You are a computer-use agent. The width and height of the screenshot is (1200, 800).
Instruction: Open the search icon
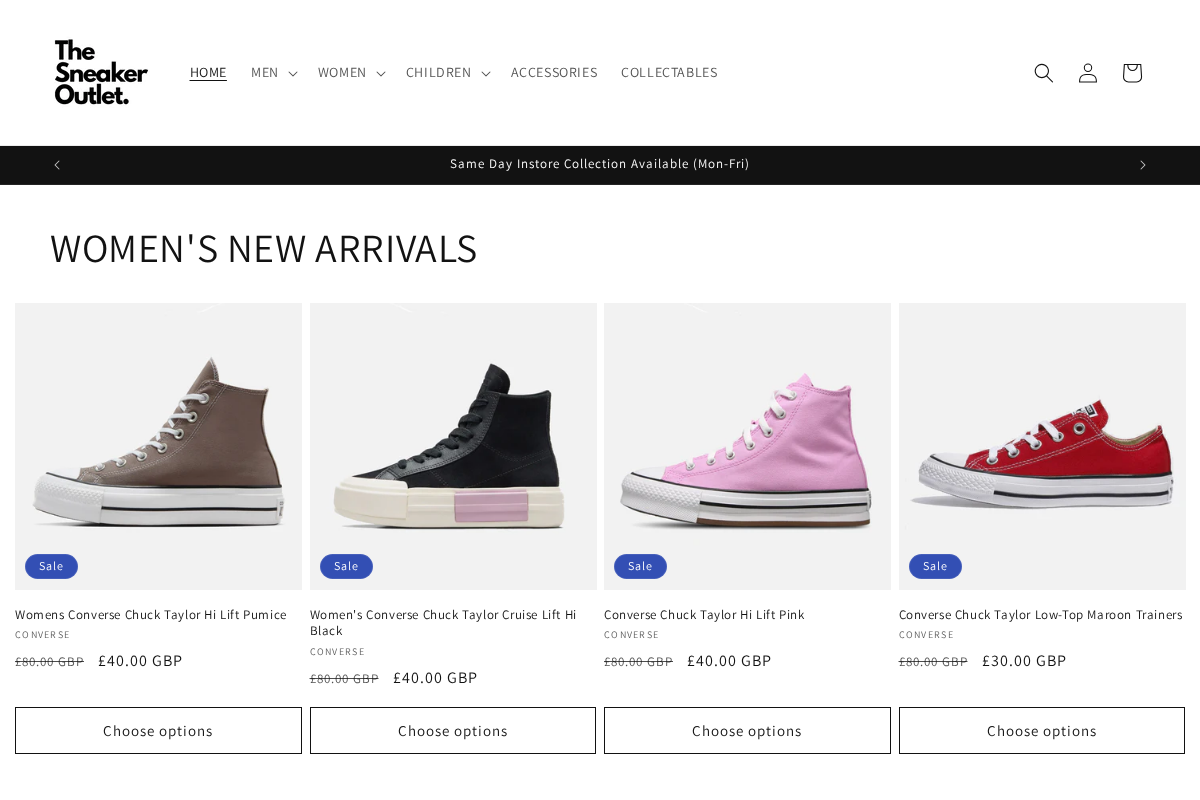coord(1043,72)
